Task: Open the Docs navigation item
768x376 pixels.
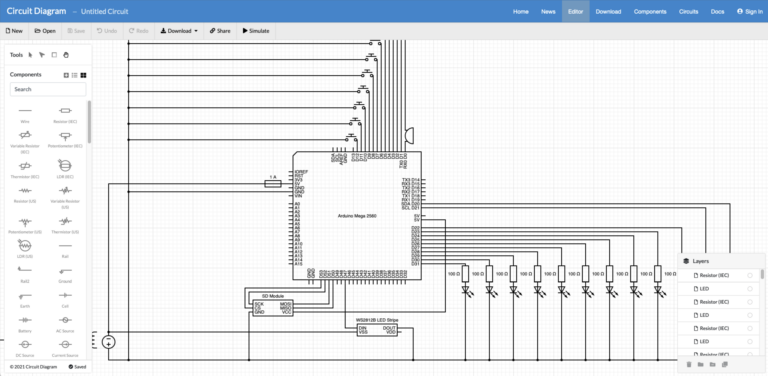Action: [717, 11]
